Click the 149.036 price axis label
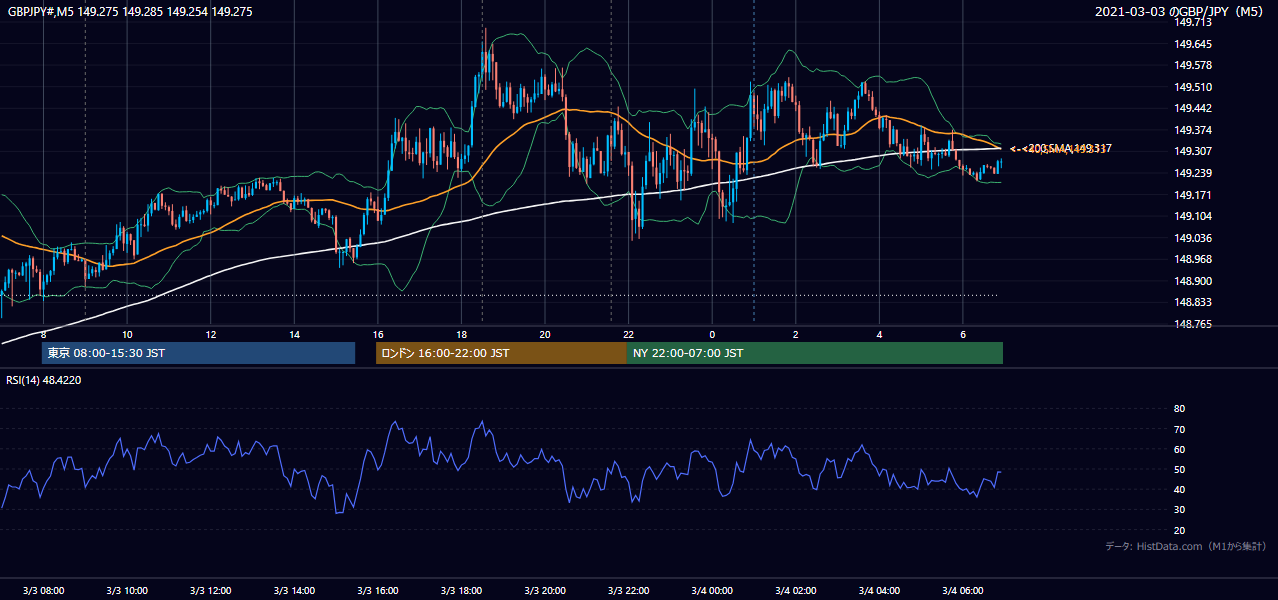The image size is (1278, 600). point(1193,238)
